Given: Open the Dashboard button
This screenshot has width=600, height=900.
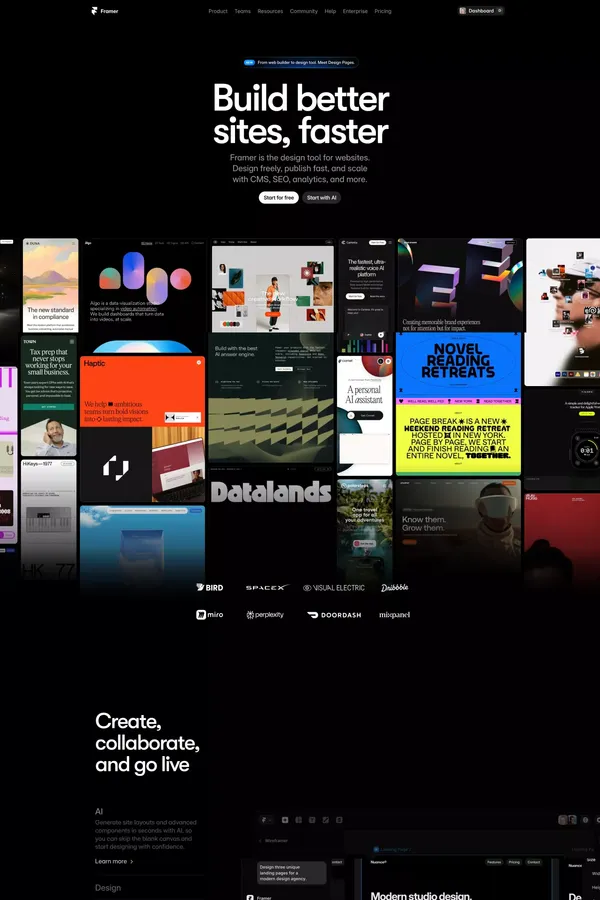Looking at the screenshot, I should coord(481,11).
